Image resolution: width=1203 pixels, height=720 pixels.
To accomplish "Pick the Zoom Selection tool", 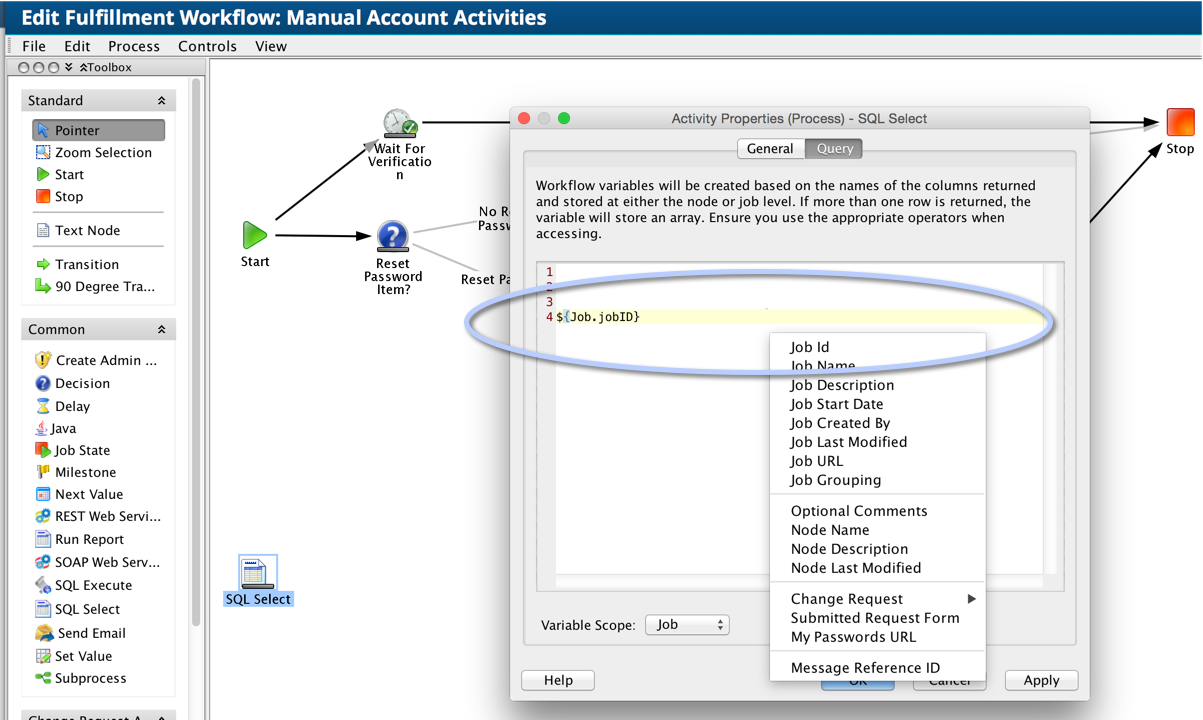I will point(94,152).
